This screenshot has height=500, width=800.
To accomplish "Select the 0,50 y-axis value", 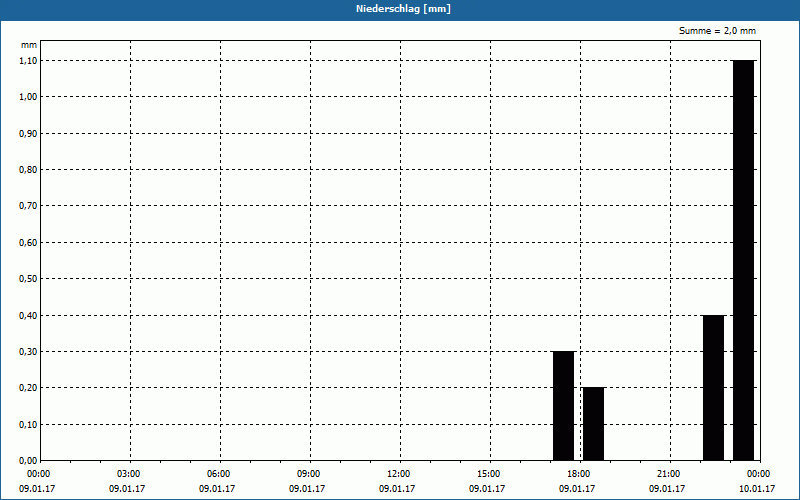I will point(28,279).
